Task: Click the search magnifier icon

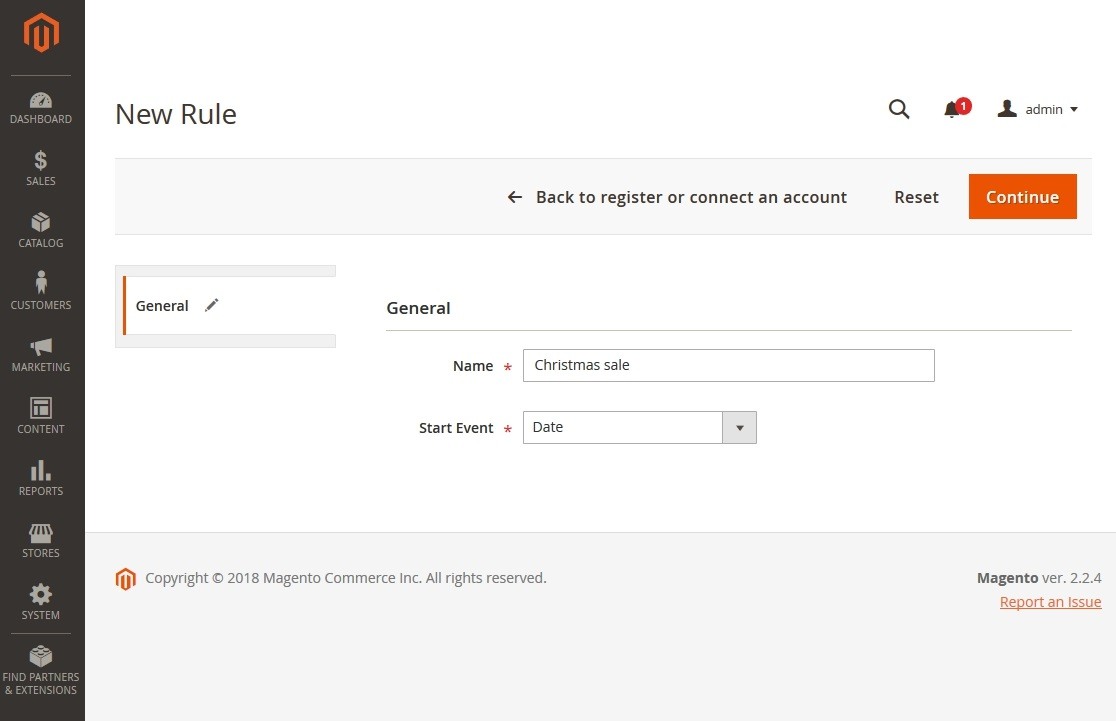Action: (x=899, y=109)
